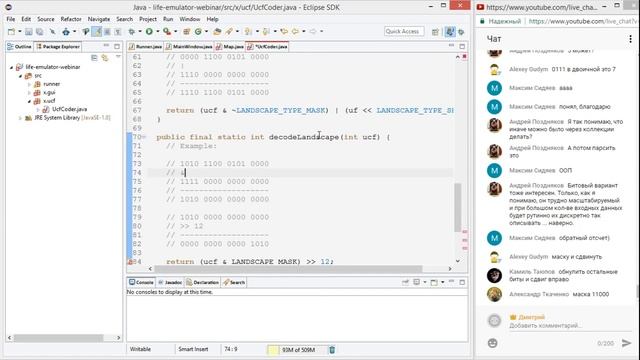The image size is (640, 360).
Task: Open the Window menu
Action: pos(190,19)
